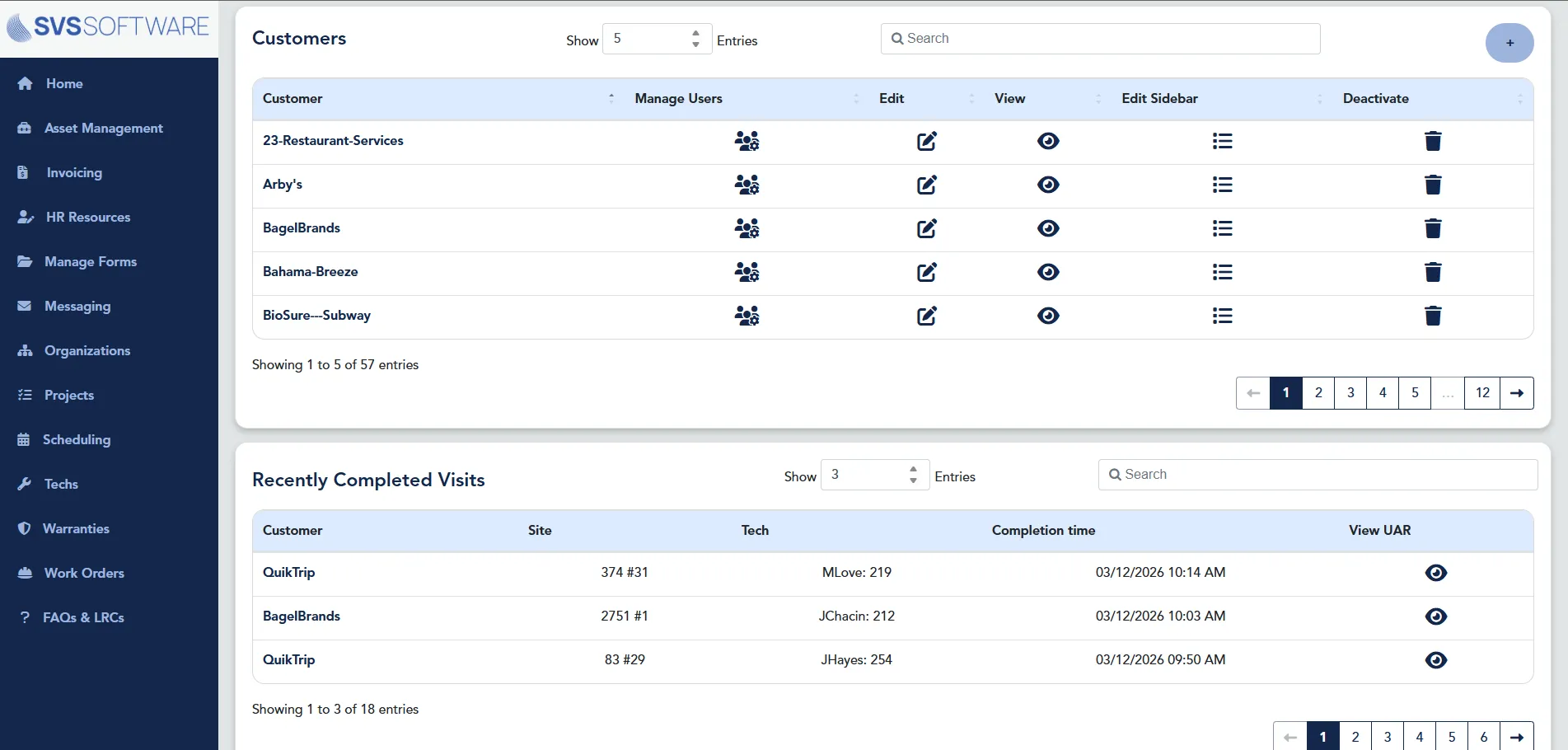Viewport: 1568px width, 750px height.
Task: Open Manage Users for BioSure---Subway
Action: pyautogui.click(x=747, y=316)
